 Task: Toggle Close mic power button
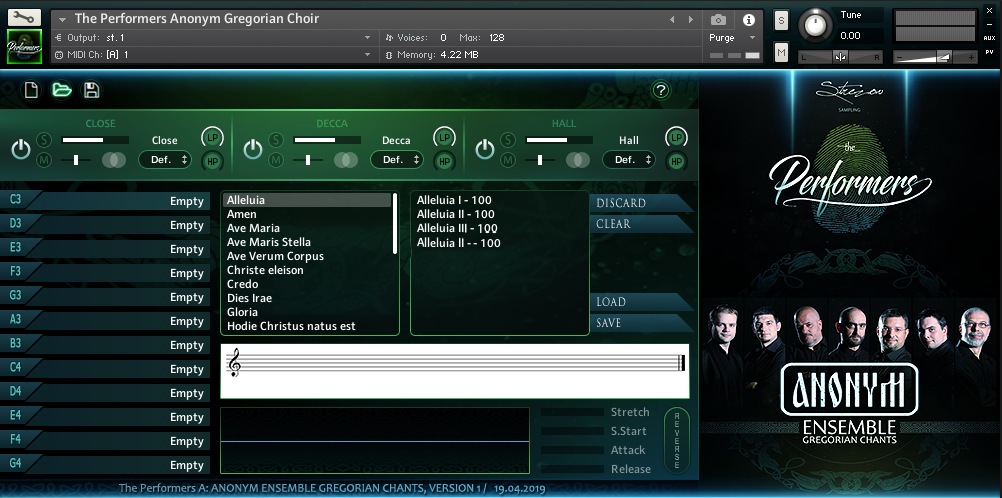click(x=21, y=150)
